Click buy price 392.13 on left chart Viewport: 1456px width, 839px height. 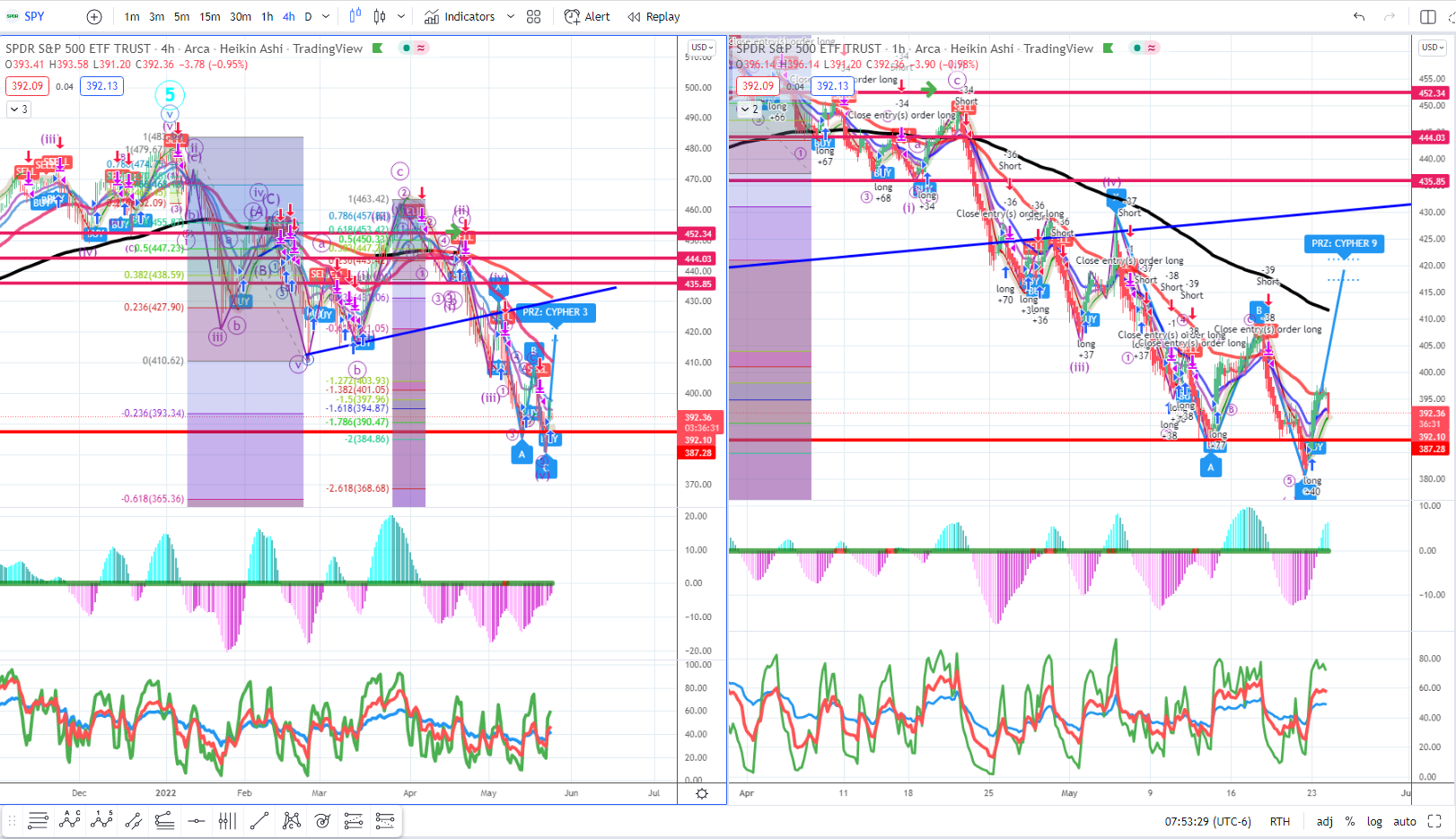[x=101, y=86]
